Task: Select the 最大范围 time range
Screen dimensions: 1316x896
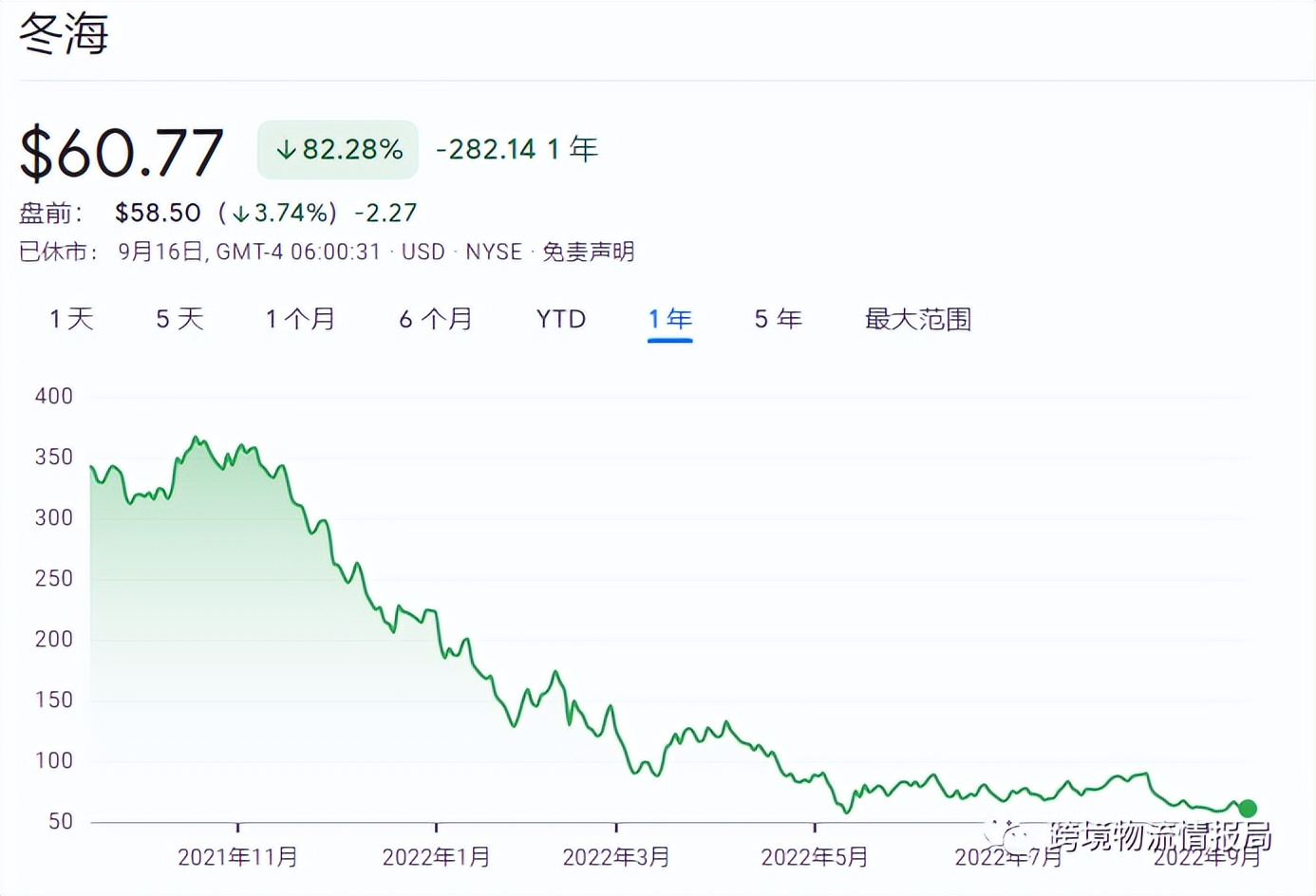Action: coord(916,320)
